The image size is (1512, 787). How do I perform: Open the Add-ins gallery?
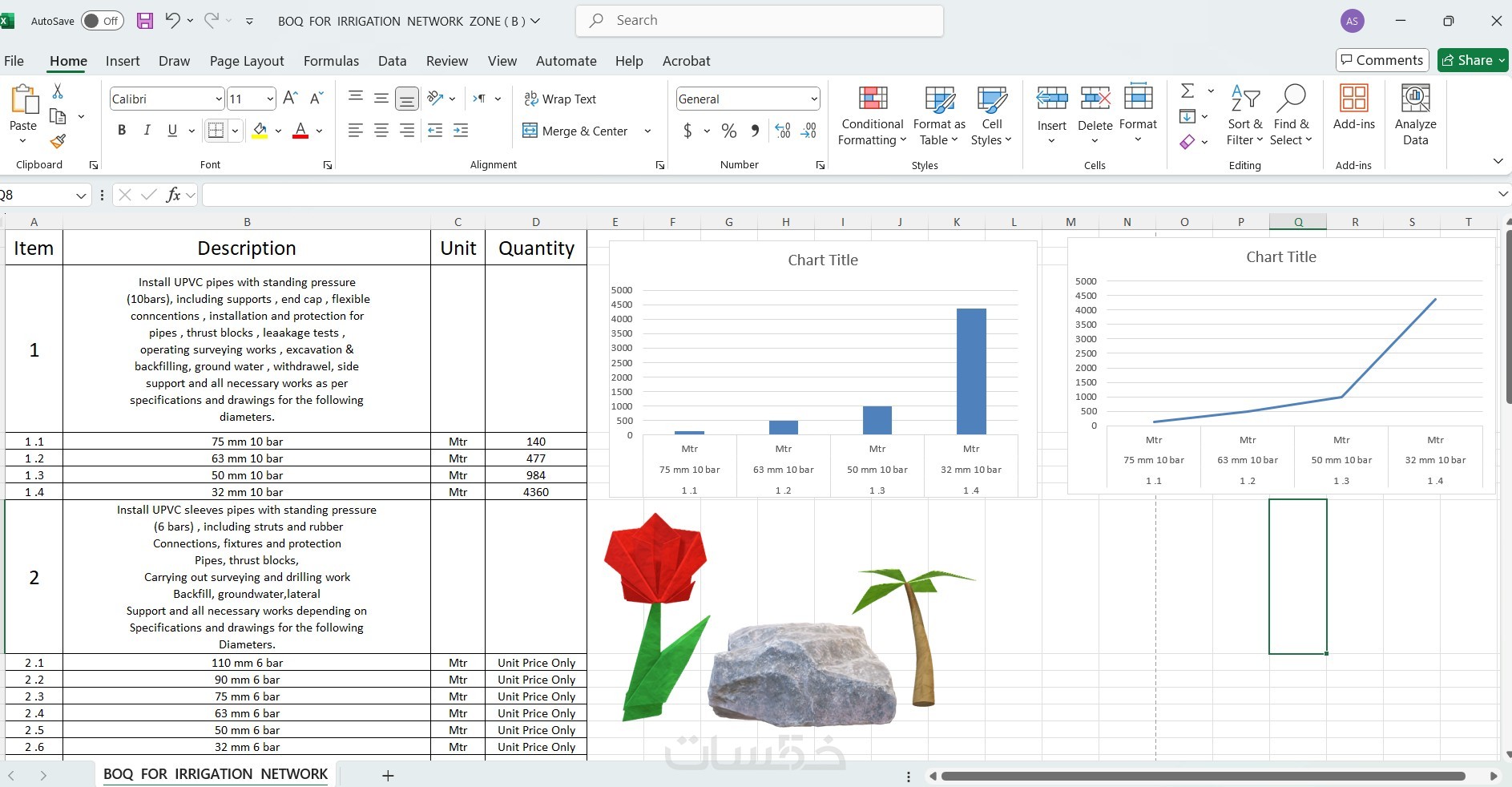coord(1354,107)
